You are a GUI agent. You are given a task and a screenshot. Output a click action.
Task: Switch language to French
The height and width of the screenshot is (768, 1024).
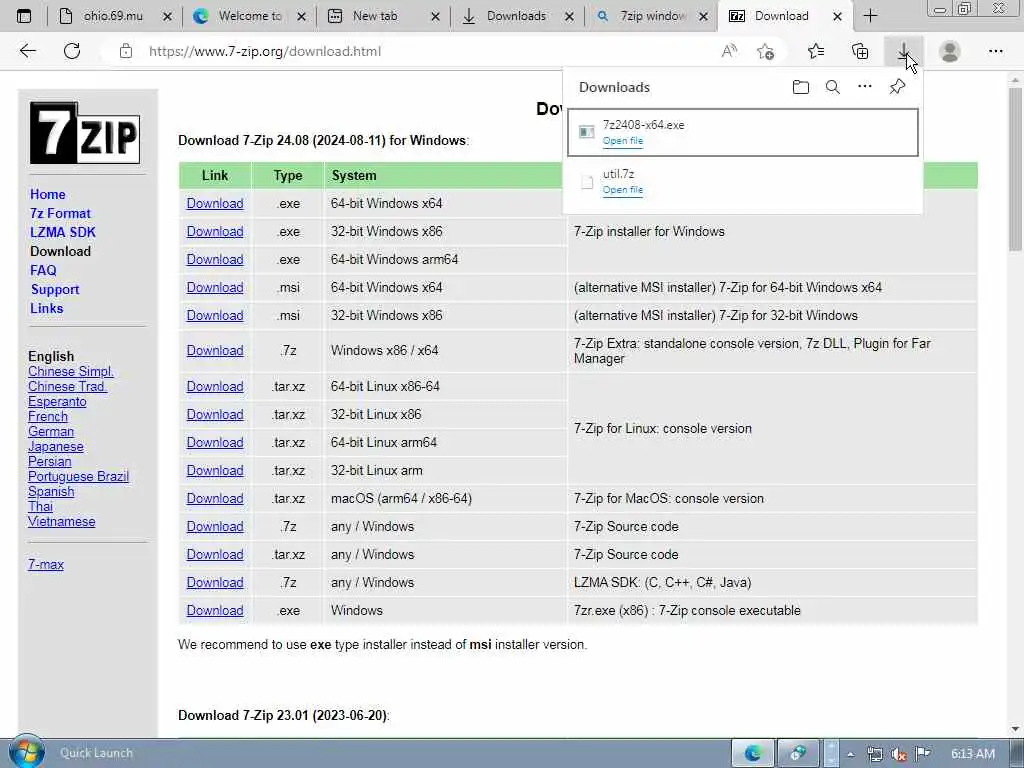(48, 416)
